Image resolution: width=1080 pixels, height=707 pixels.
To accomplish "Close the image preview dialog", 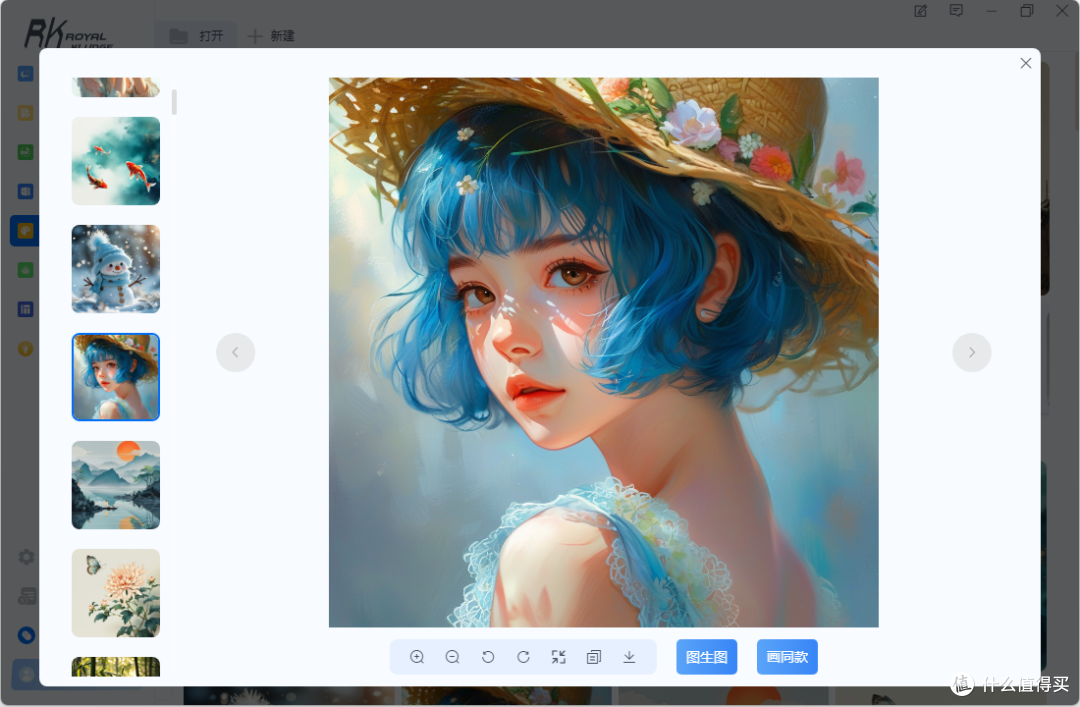I will [x=1026, y=63].
